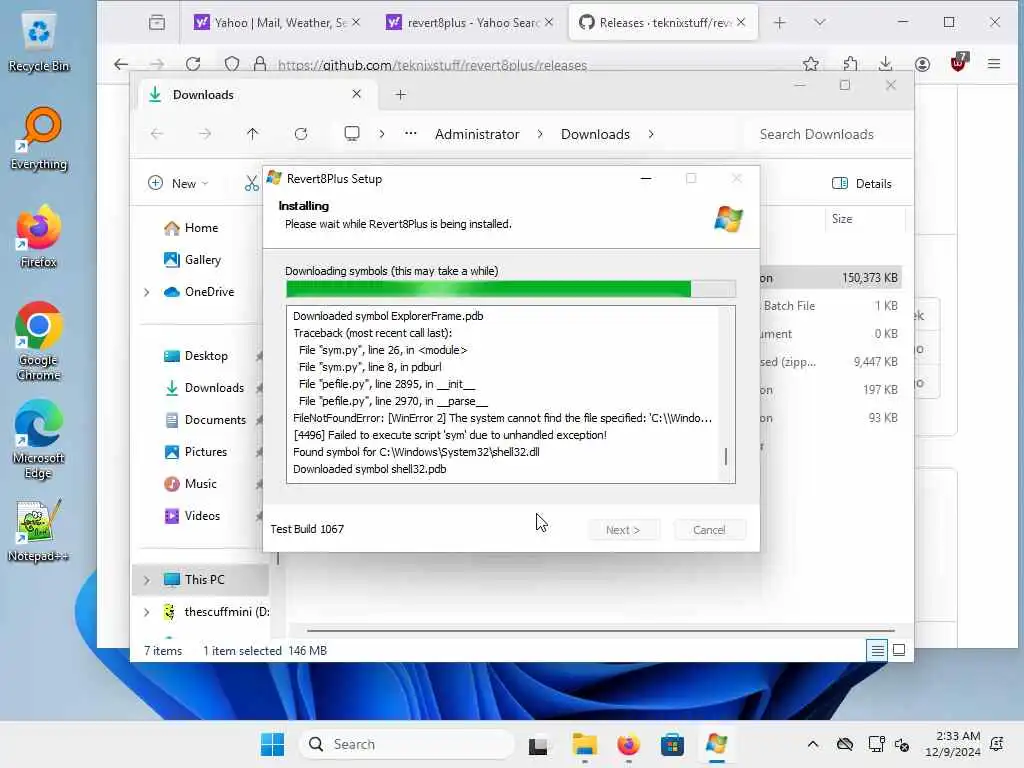Open Pictures quick access folder

[206, 452]
